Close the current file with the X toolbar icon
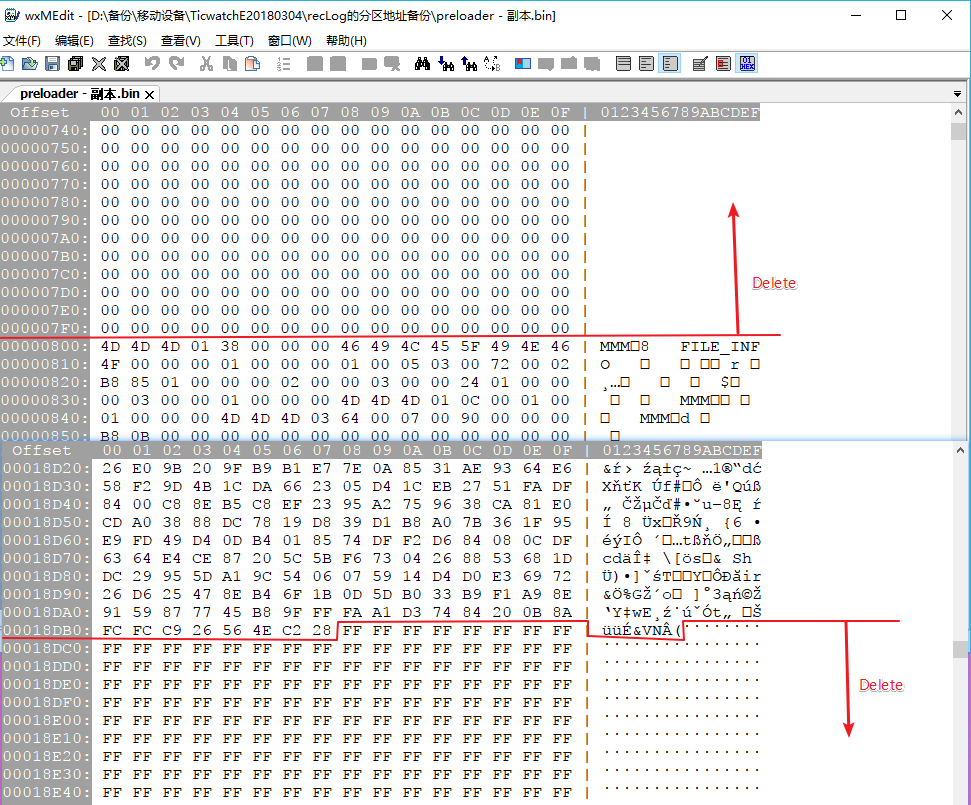 99,63
